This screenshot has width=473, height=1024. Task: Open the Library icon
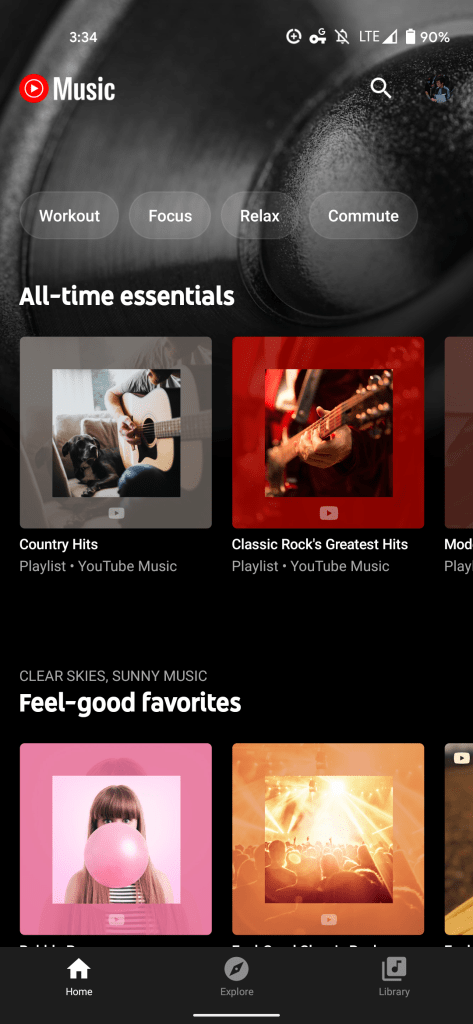point(394,969)
